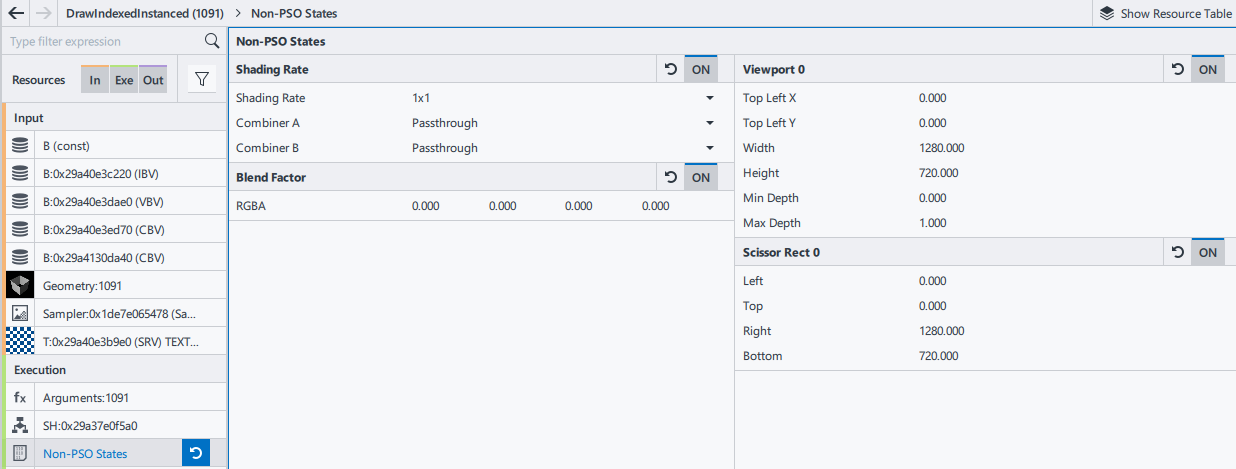Reset Non-PSO States in sidebar

196,454
